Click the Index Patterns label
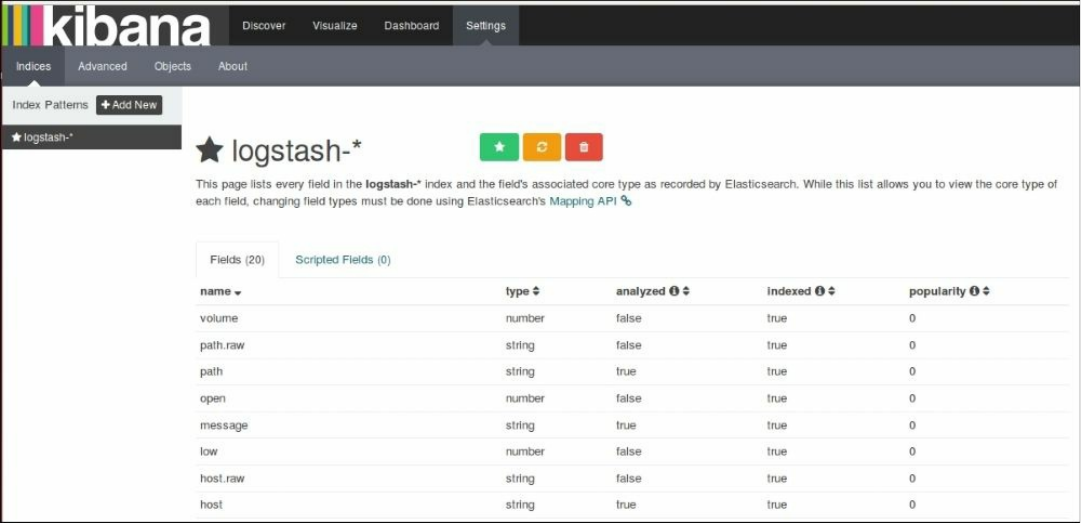 click(x=50, y=105)
